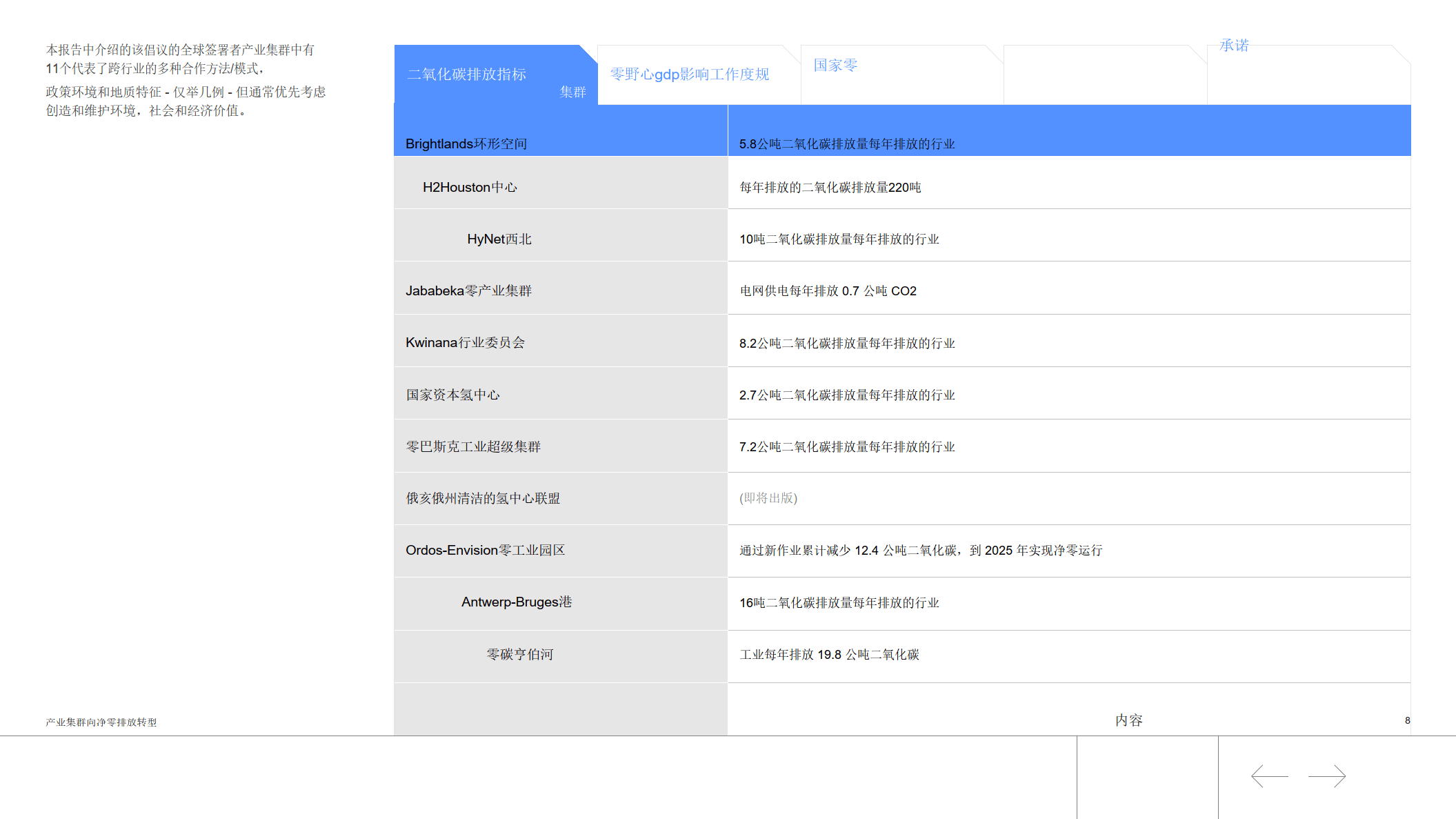
Task: Click the 16吨二氧化碳排放量 cell
Action: point(1069,604)
